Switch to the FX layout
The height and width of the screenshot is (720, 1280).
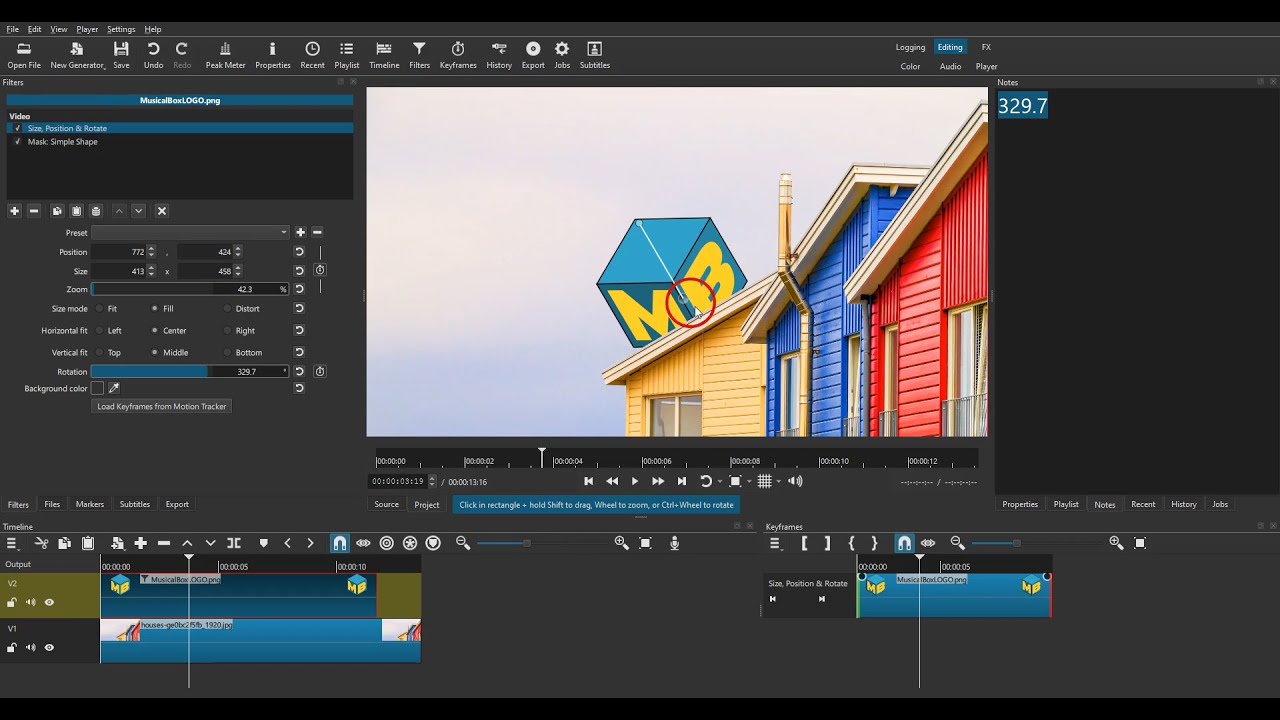986,47
